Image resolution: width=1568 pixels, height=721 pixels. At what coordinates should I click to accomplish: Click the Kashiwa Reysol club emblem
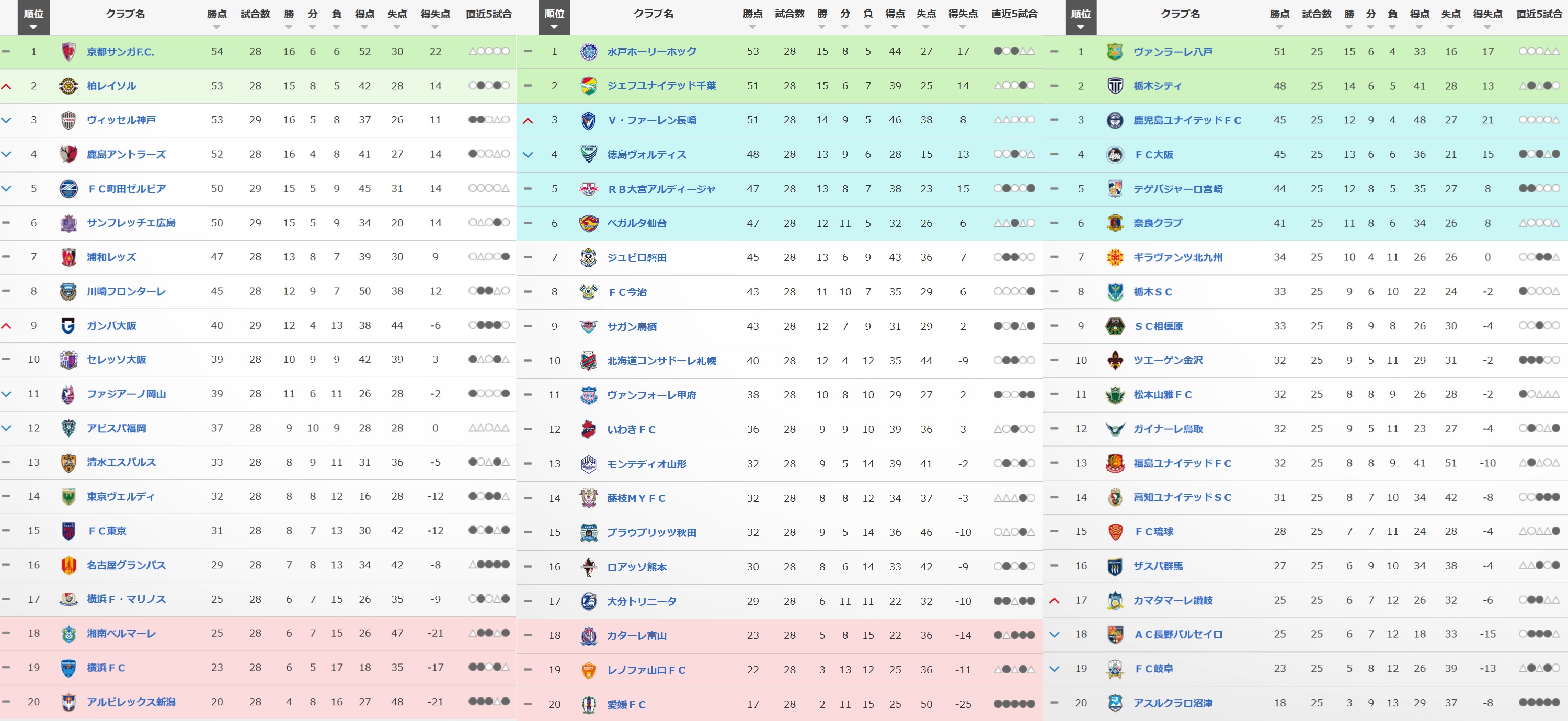(68, 86)
